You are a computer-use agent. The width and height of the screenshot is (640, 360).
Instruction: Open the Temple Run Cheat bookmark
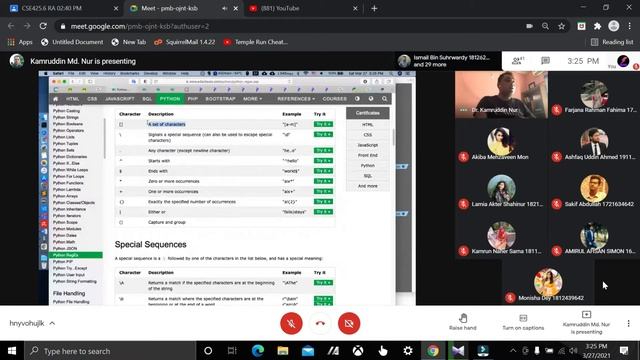[x=256, y=42]
